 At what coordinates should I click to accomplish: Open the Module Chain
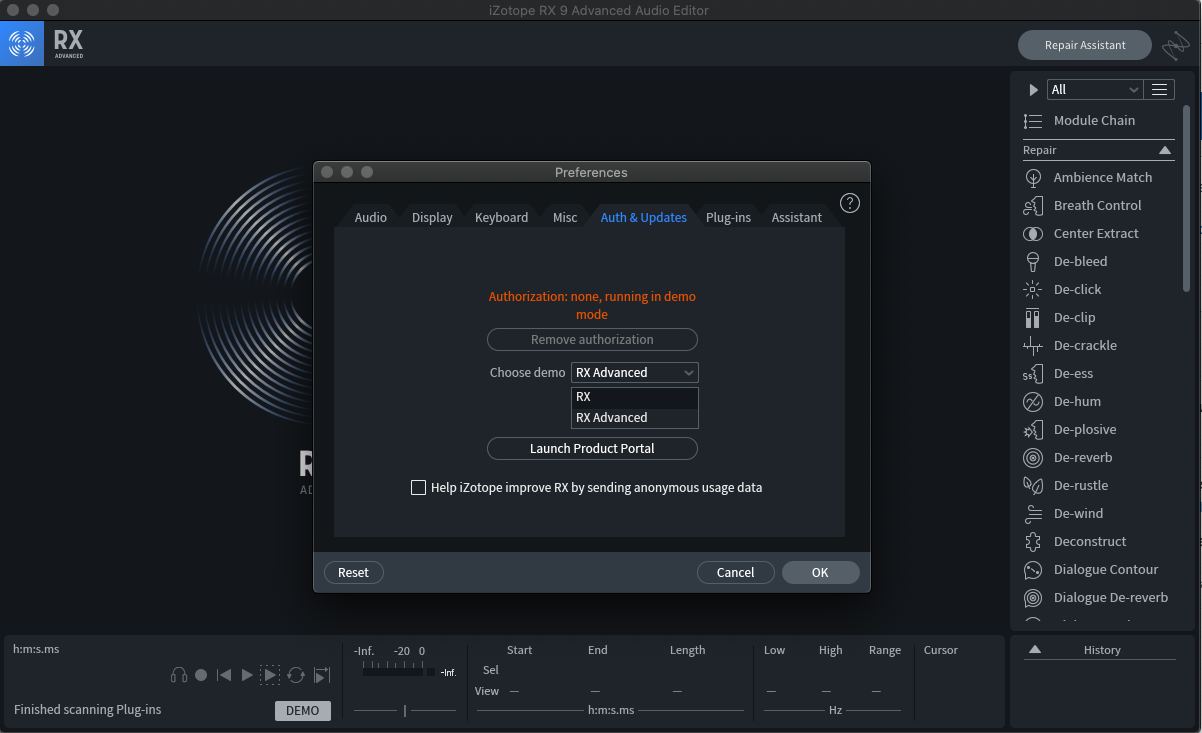(1094, 120)
